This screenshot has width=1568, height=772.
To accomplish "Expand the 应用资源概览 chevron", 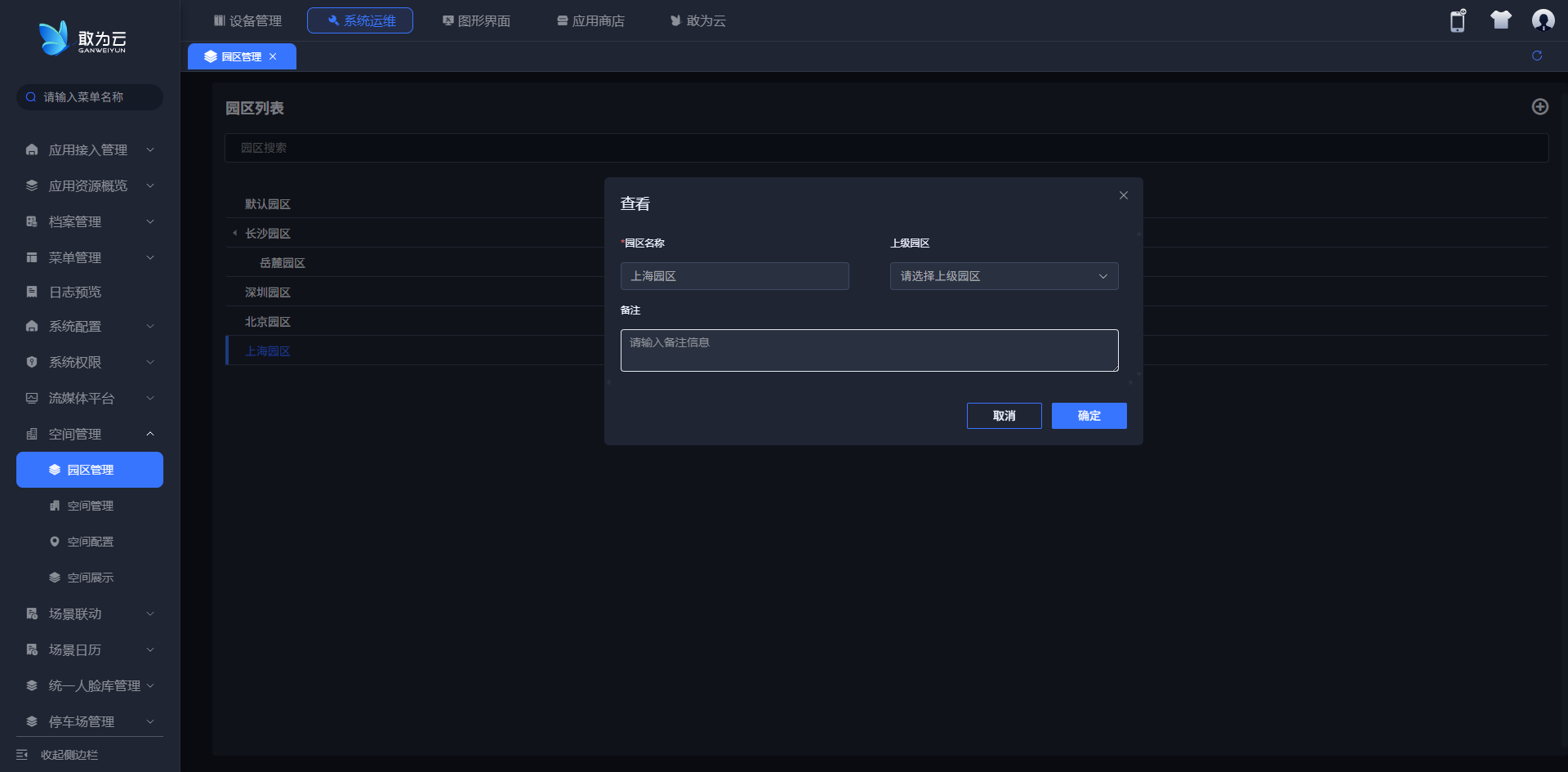I will pos(150,185).
